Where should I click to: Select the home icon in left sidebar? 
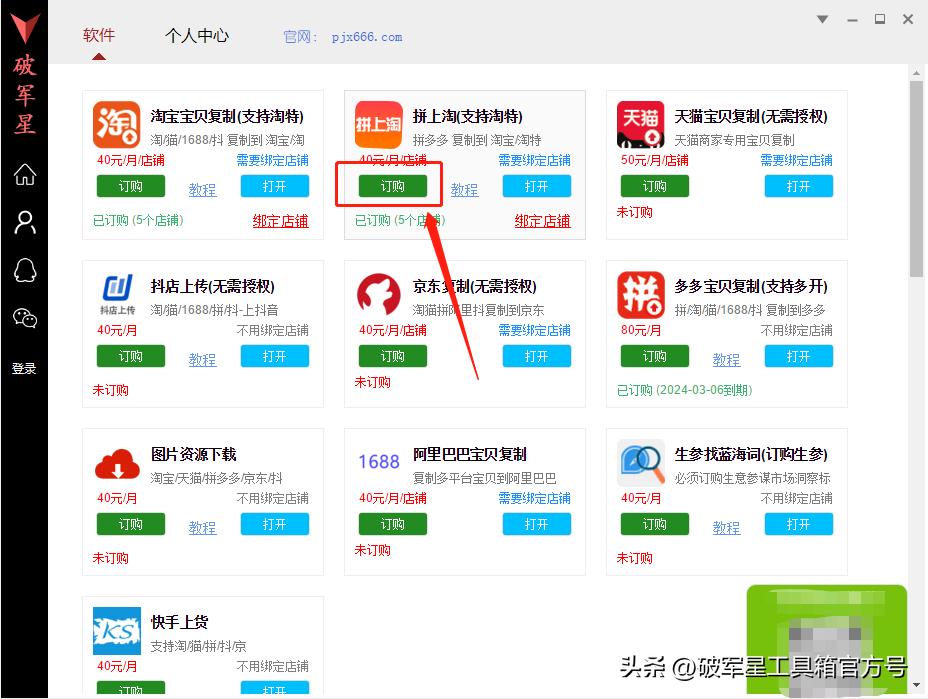click(x=23, y=175)
